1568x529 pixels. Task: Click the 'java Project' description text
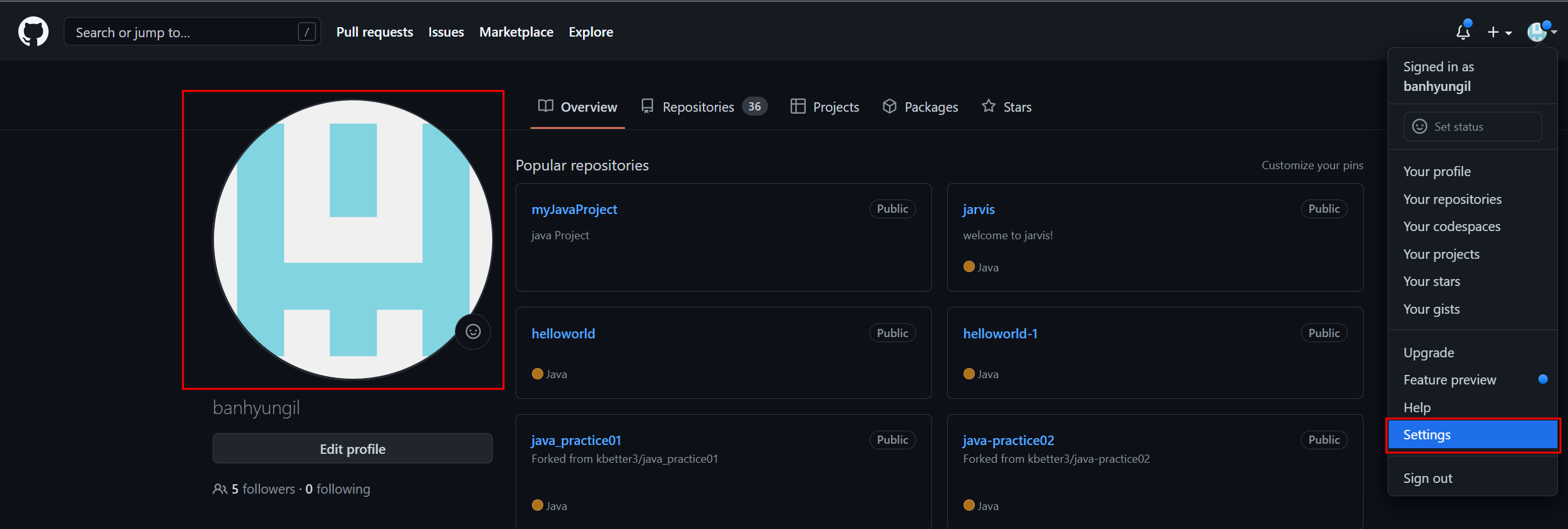pyautogui.click(x=560, y=235)
